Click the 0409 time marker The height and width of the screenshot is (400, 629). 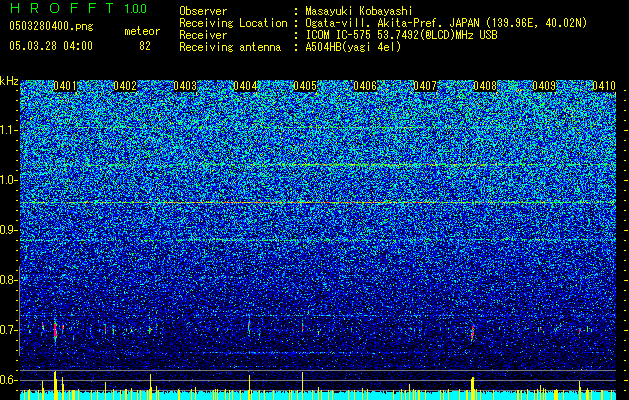544,86
